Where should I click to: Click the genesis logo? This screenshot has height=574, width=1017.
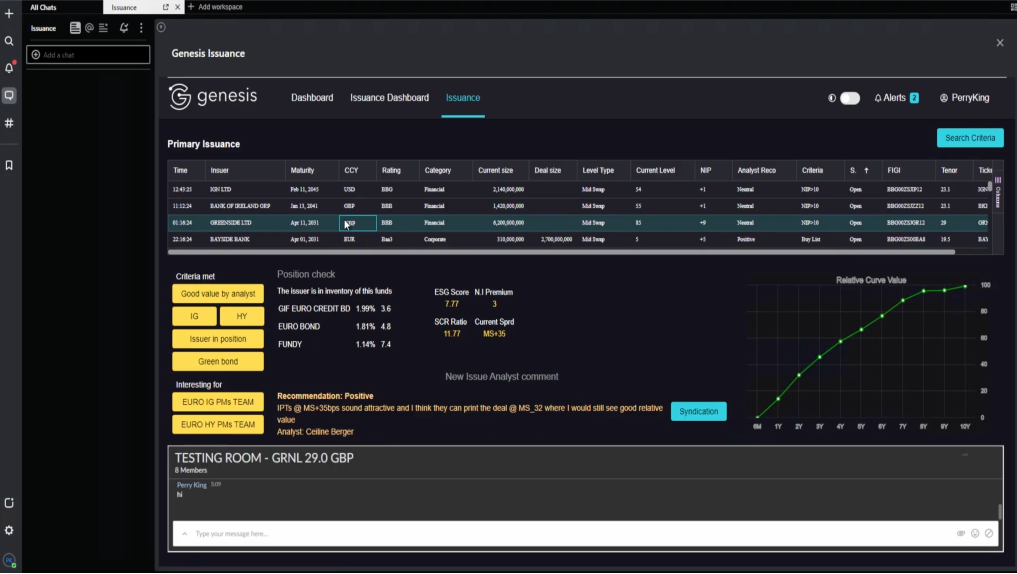[213, 97]
